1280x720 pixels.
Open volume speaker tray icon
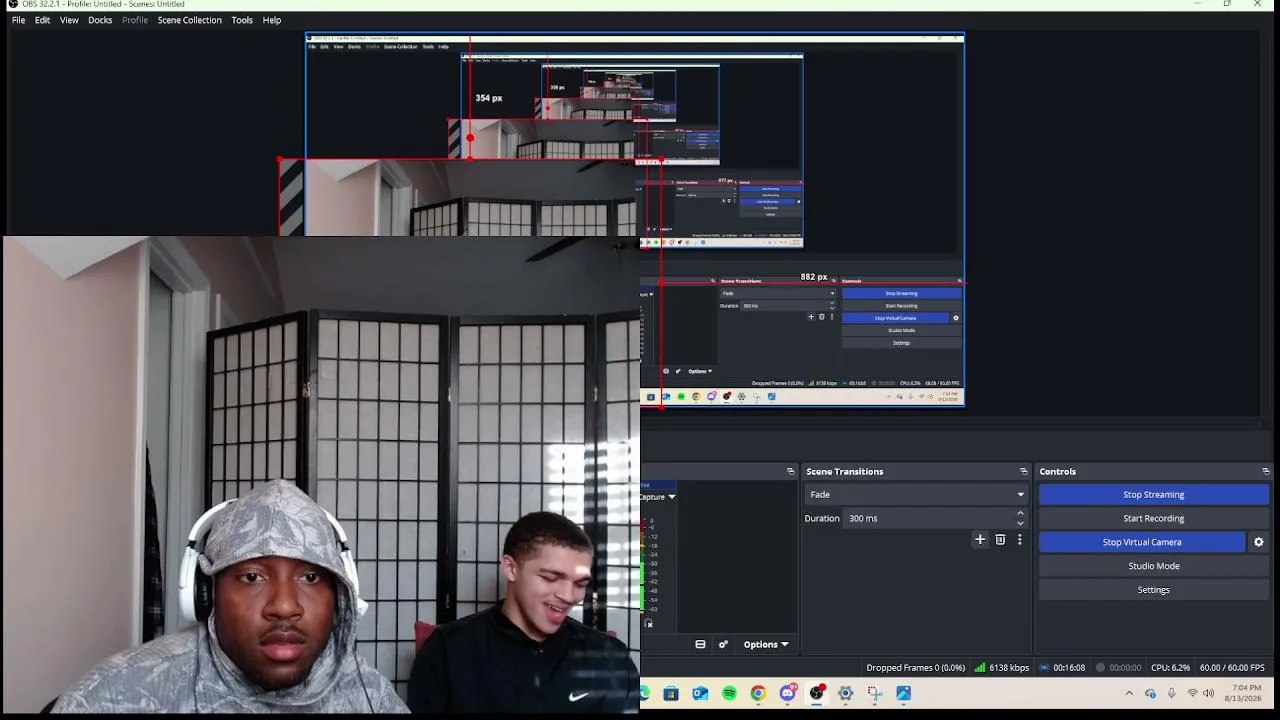[x=1208, y=693]
